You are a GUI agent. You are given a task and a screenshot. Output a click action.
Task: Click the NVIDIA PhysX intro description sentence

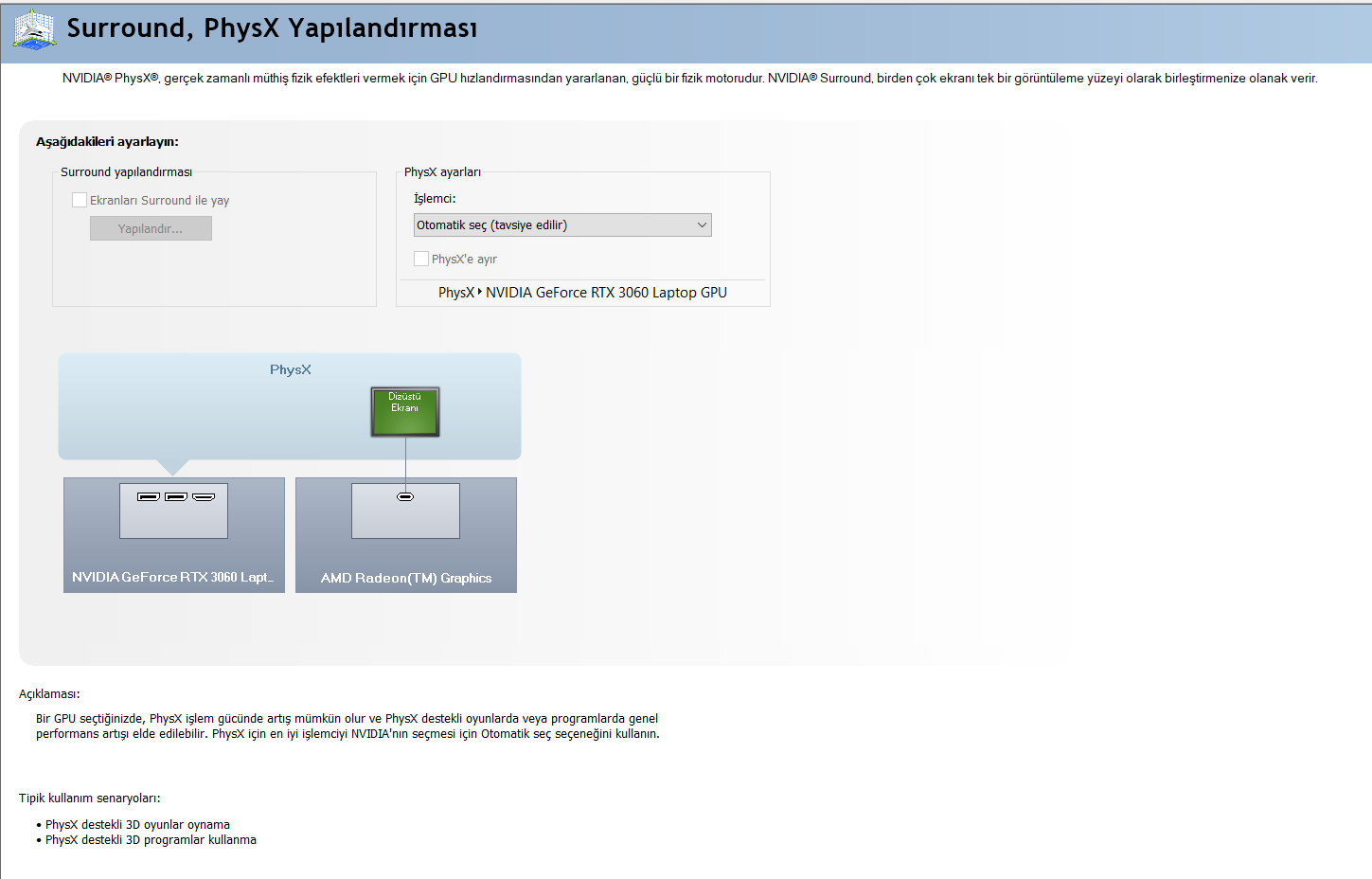690,79
